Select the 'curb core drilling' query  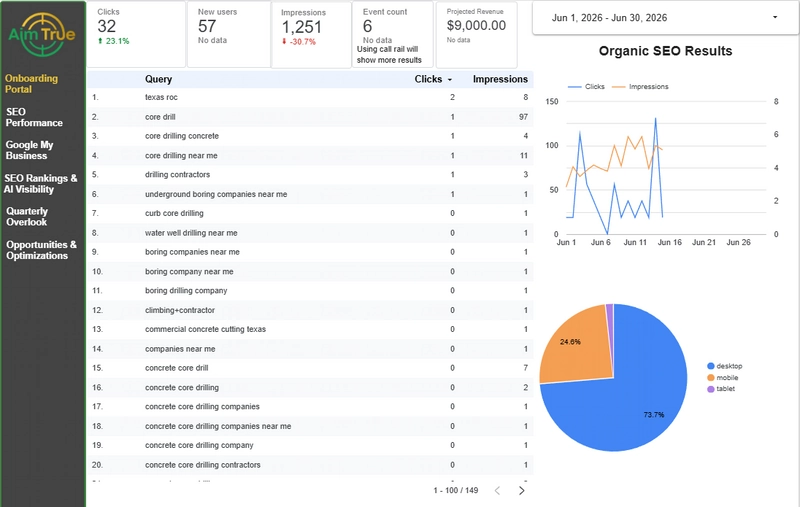click(x=174, y=213)
